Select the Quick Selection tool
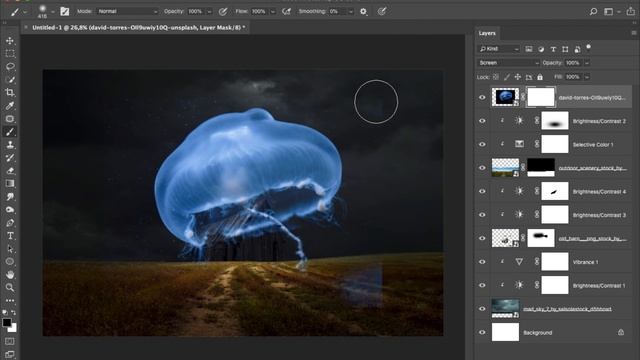This screenshot has height=360, width=640. coord(10,80)
